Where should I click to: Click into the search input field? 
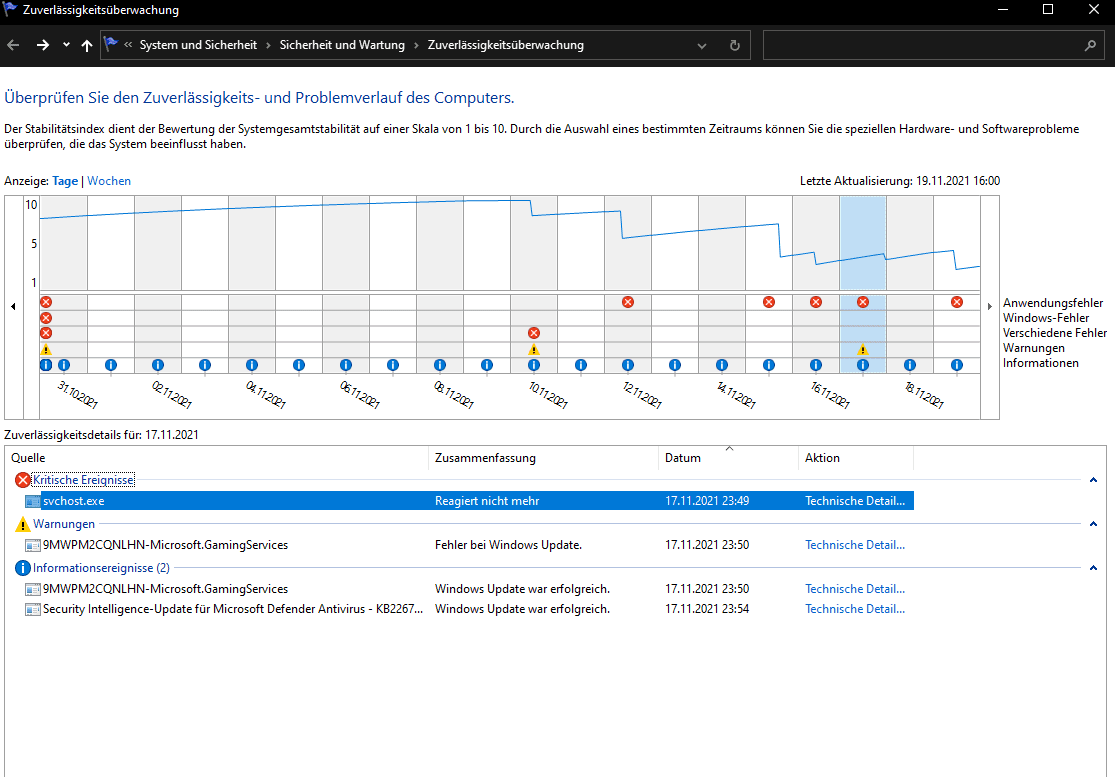[920, 45]
